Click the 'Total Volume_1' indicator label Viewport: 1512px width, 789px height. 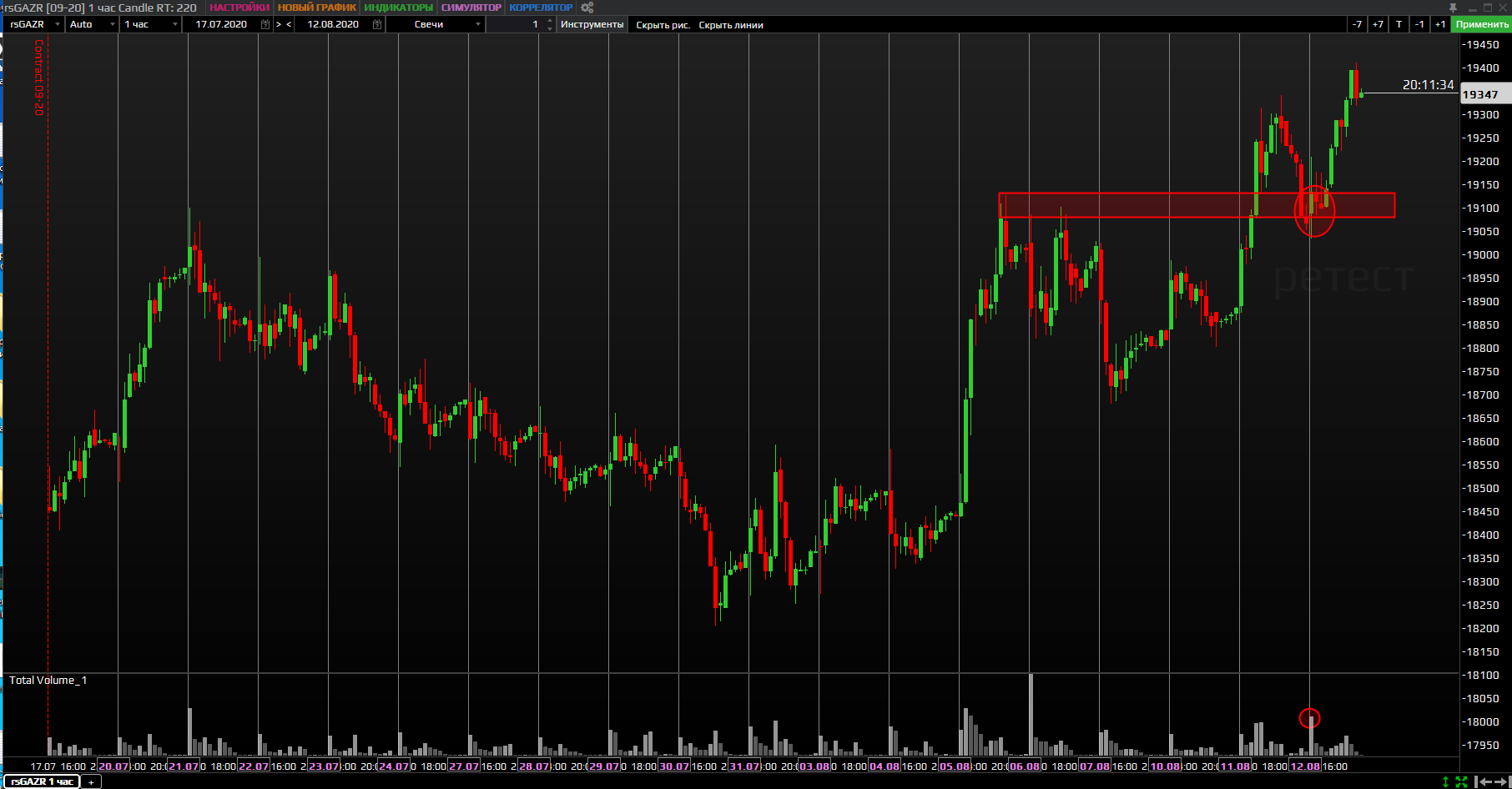[48, 680]
